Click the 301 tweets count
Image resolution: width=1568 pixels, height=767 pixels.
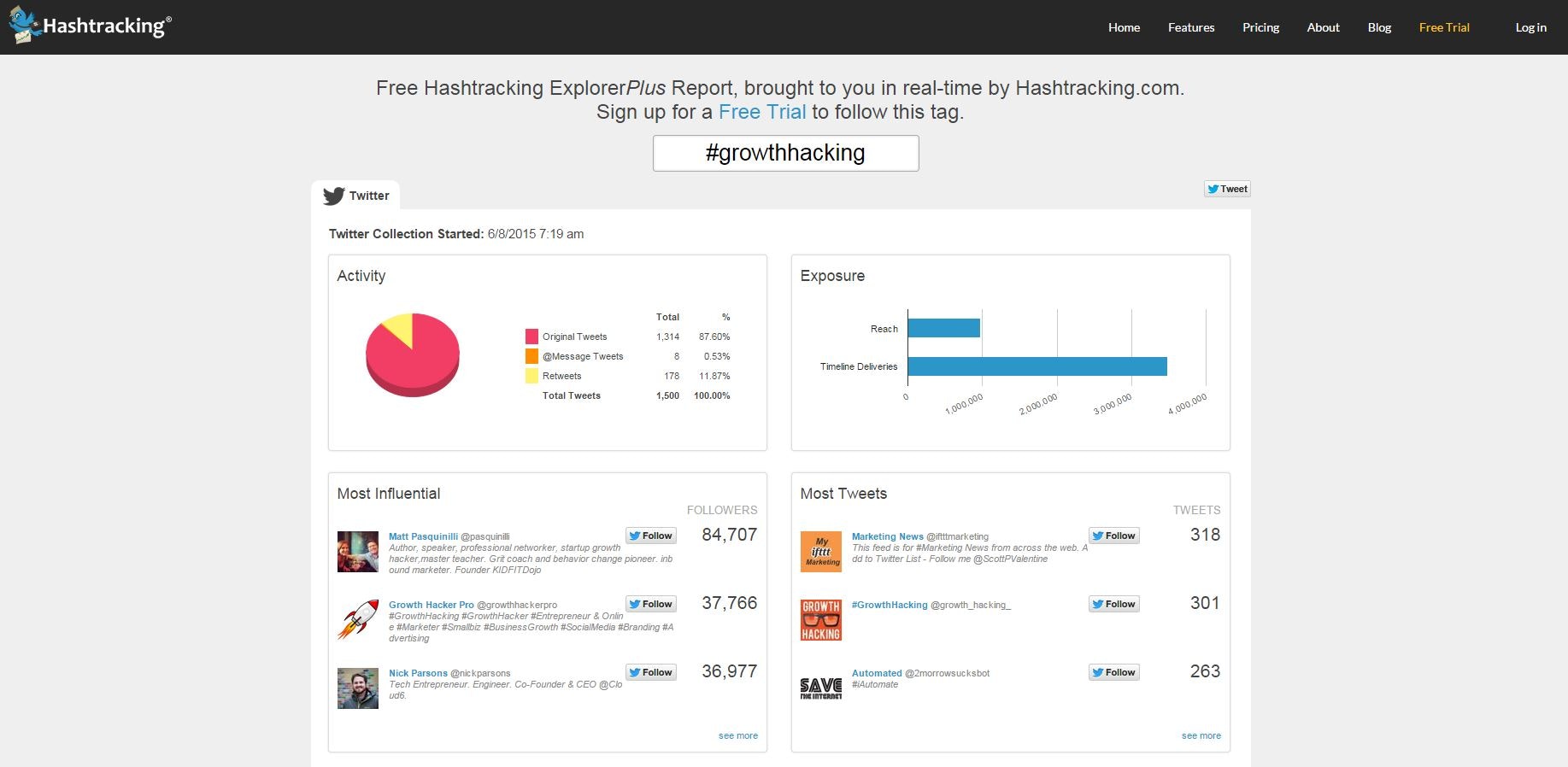pyautogui.click(x=1205, y=603)
